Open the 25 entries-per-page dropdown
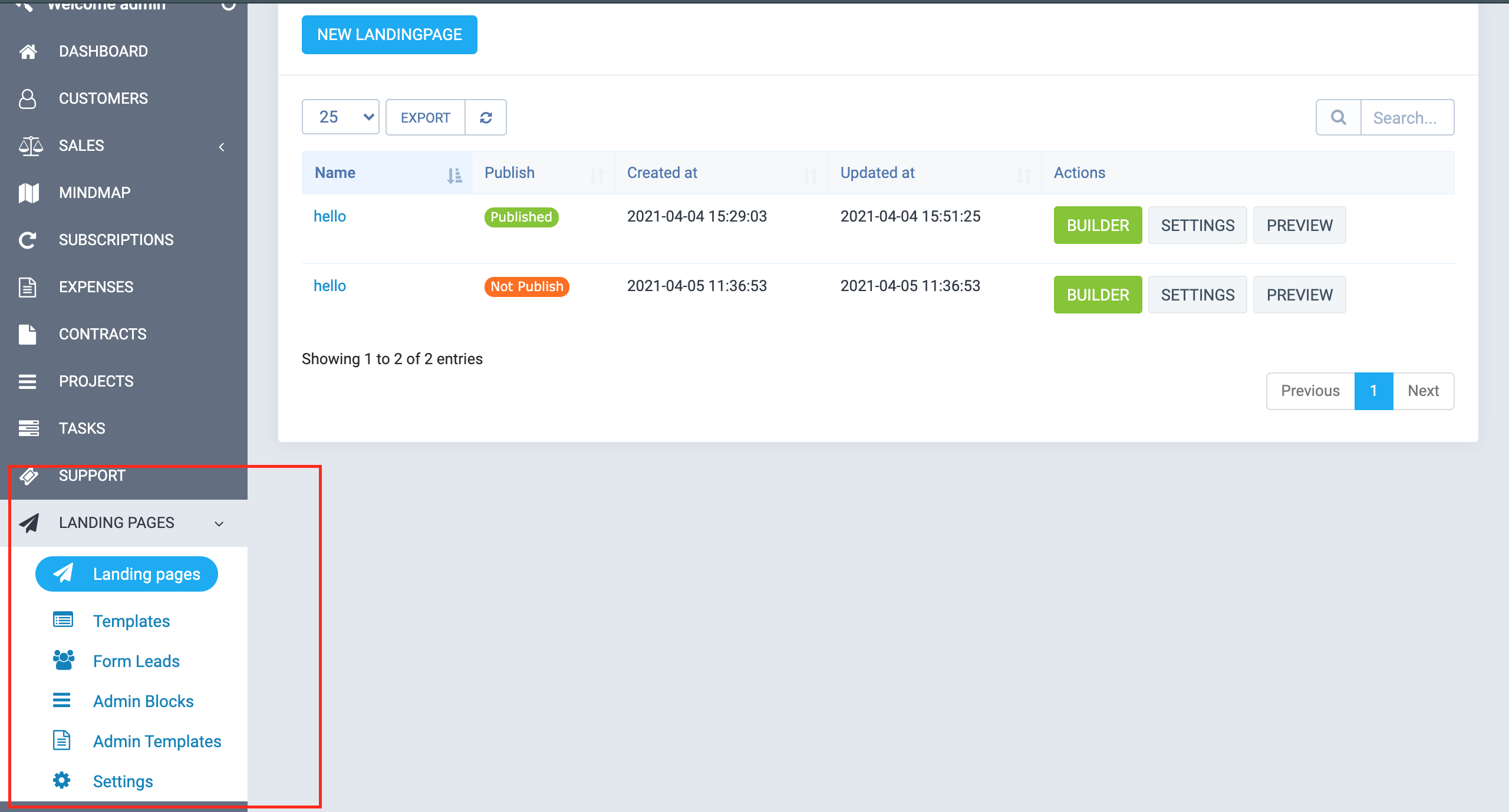 point(340,117)
